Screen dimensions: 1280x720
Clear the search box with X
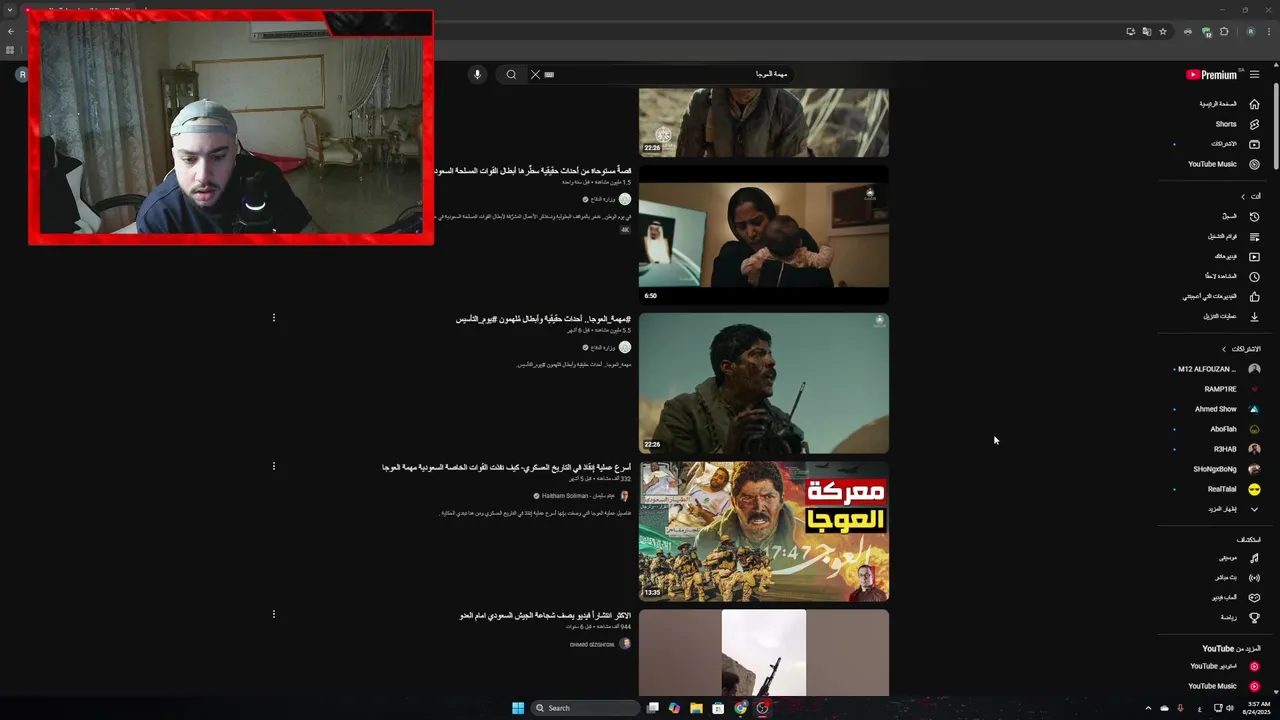point(535,74)
